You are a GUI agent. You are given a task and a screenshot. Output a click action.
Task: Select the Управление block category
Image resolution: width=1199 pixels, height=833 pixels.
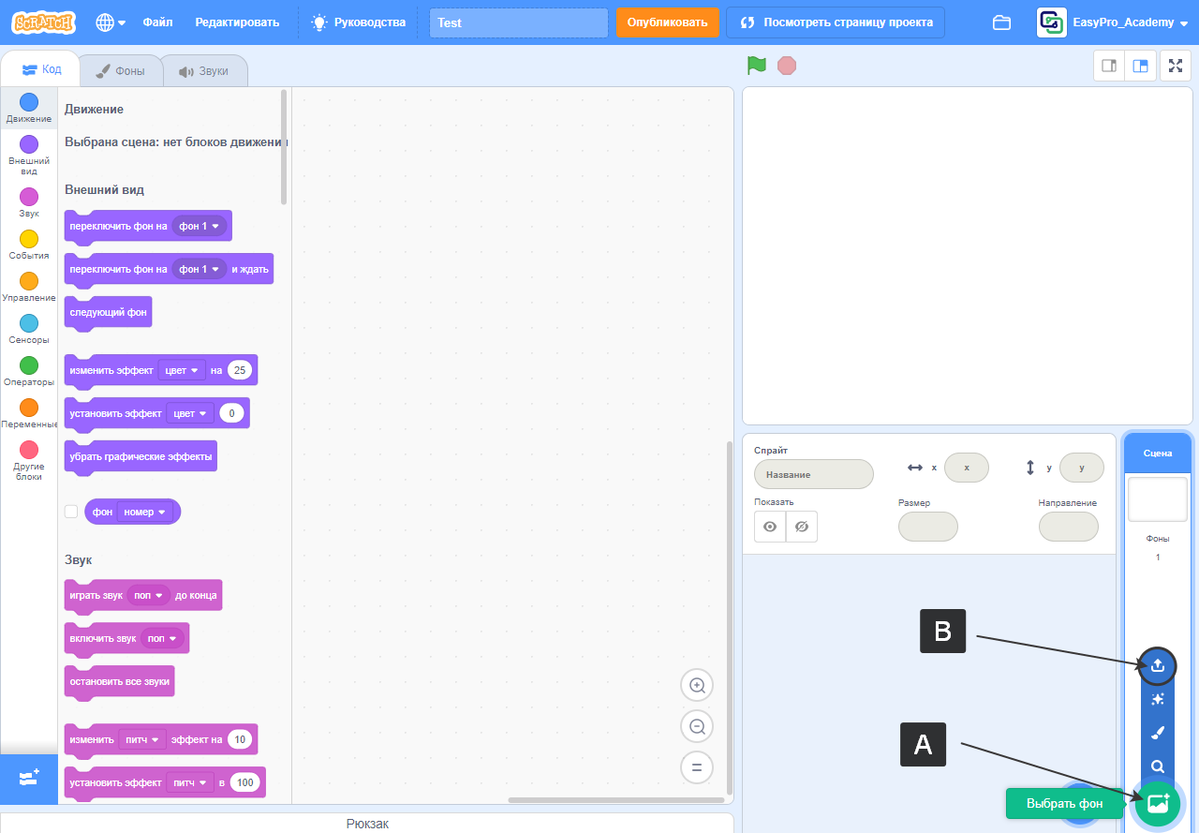[29, 287]
